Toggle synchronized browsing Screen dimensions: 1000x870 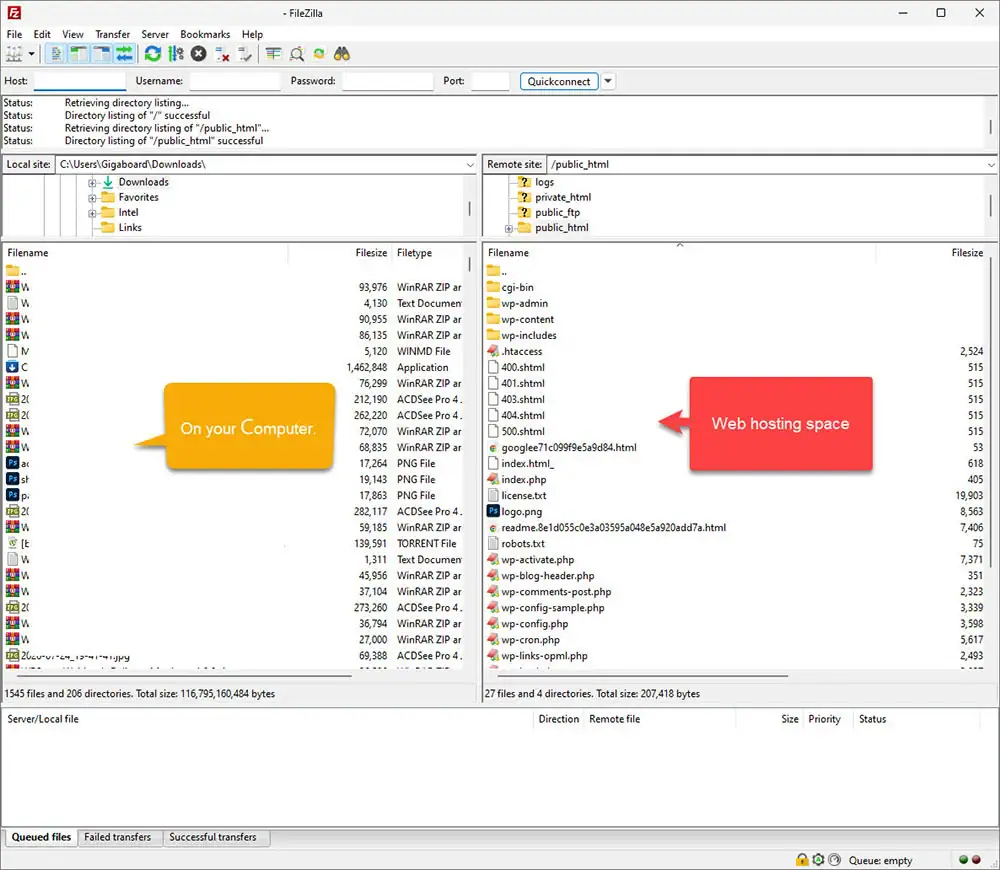[x=319, y=54]
